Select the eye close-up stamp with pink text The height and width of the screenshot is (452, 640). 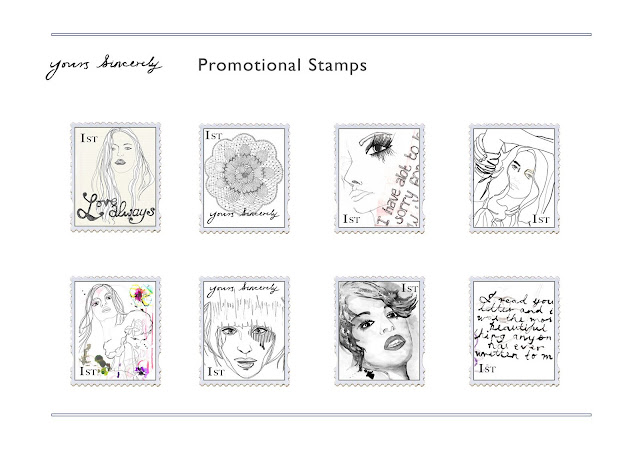(380, 178)
